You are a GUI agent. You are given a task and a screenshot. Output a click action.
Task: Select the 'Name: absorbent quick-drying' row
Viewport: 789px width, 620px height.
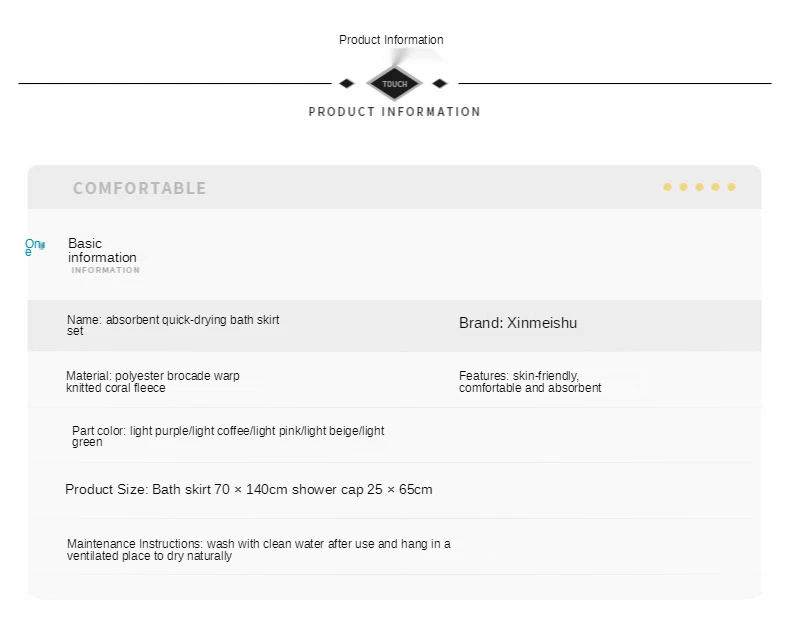click(394, 326)
